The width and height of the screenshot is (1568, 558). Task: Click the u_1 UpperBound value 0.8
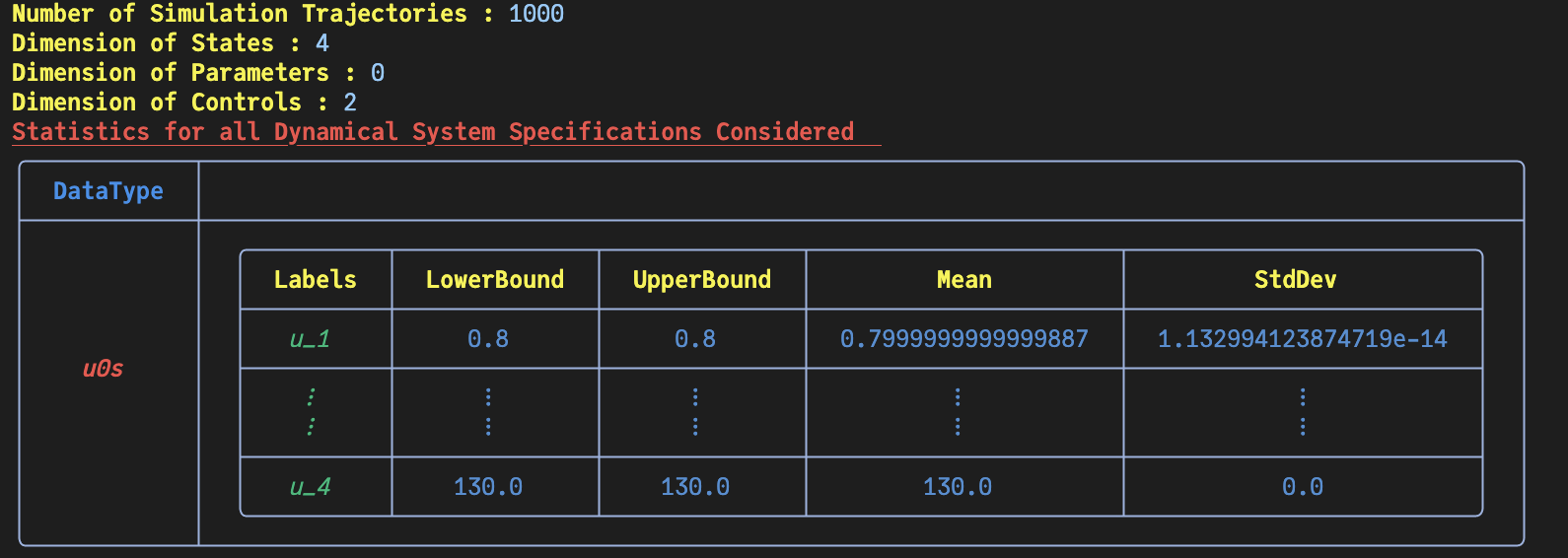coord(695,339)
